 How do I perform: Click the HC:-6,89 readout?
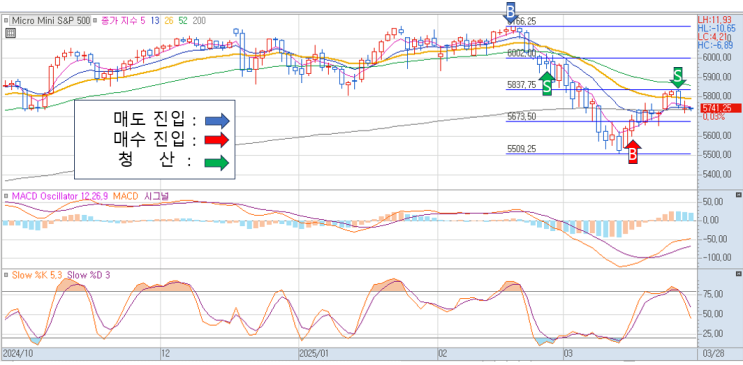715,45
